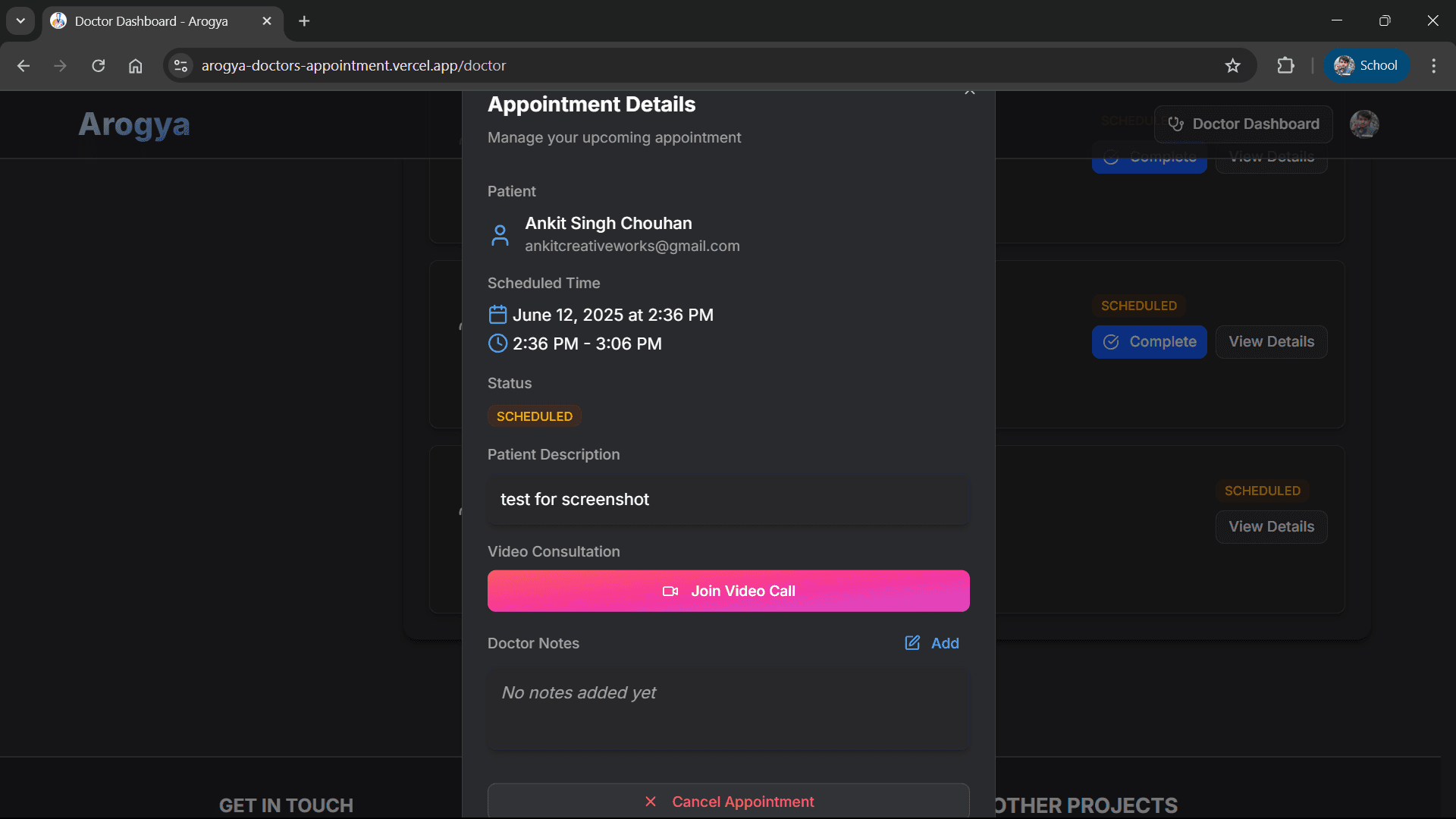Viewport: 1456px width, 819px height.
Task: Click the June 12, 2025 date text
Action: click(613, 315)
